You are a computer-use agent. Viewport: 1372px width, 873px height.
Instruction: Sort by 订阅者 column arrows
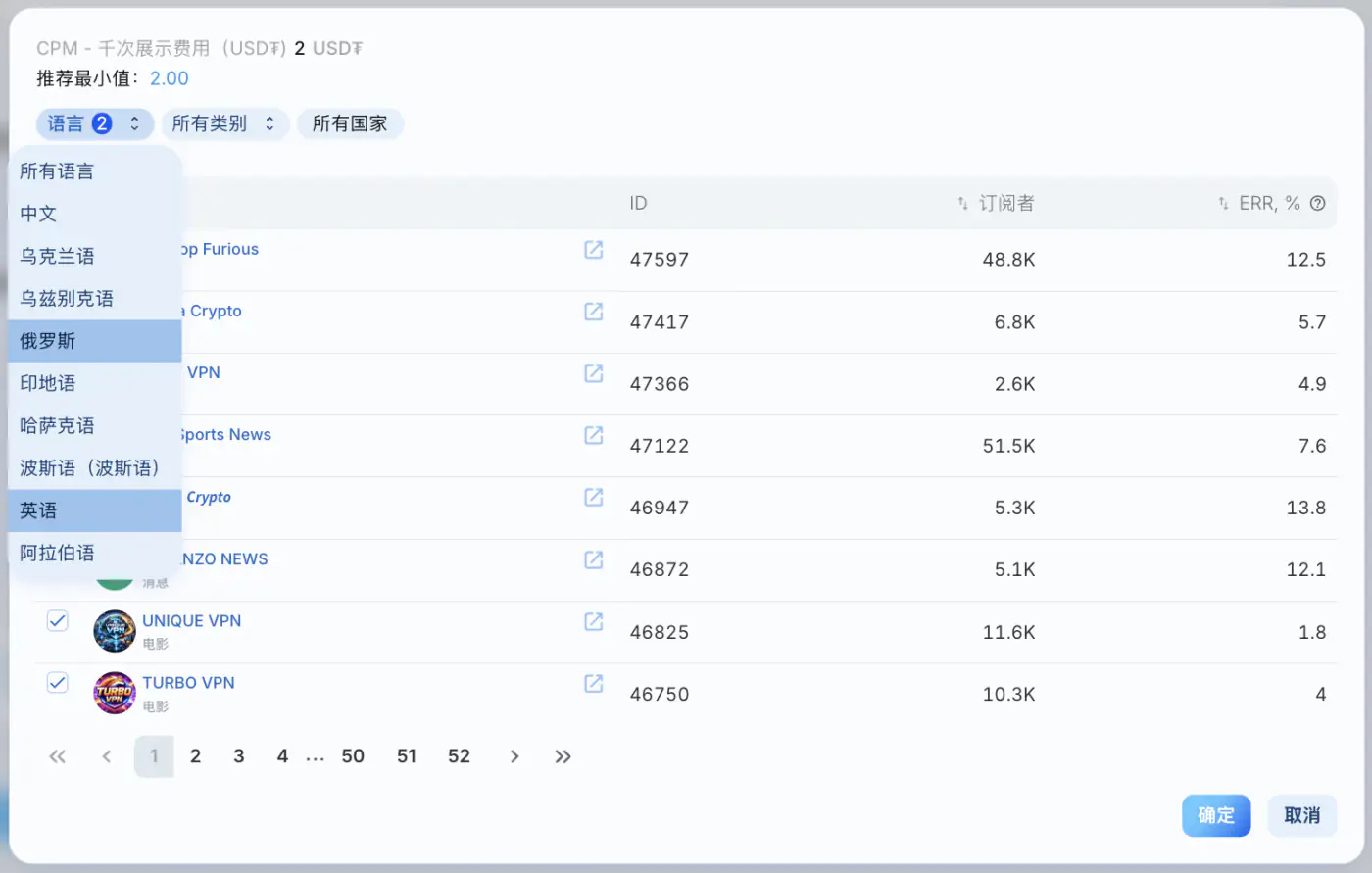(x=962, y=203)
